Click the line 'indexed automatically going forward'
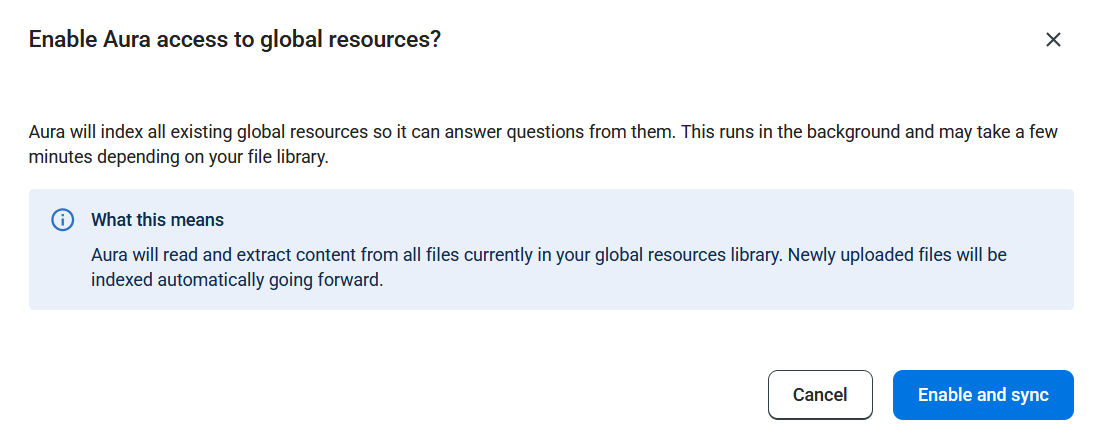This screenshot has height=441, width=1104. tap(237, 280)
